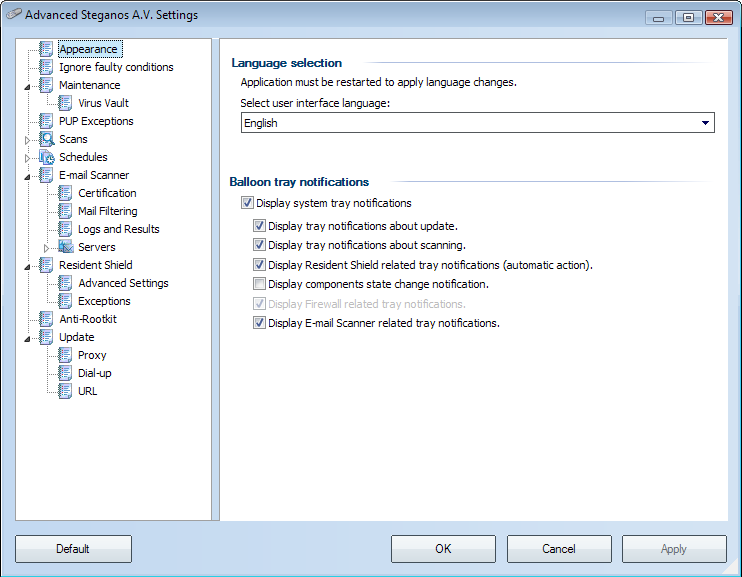This screenshot has height=577, width=742.
Task: Click the PUP Exceptions page icon
Action: 46,121
